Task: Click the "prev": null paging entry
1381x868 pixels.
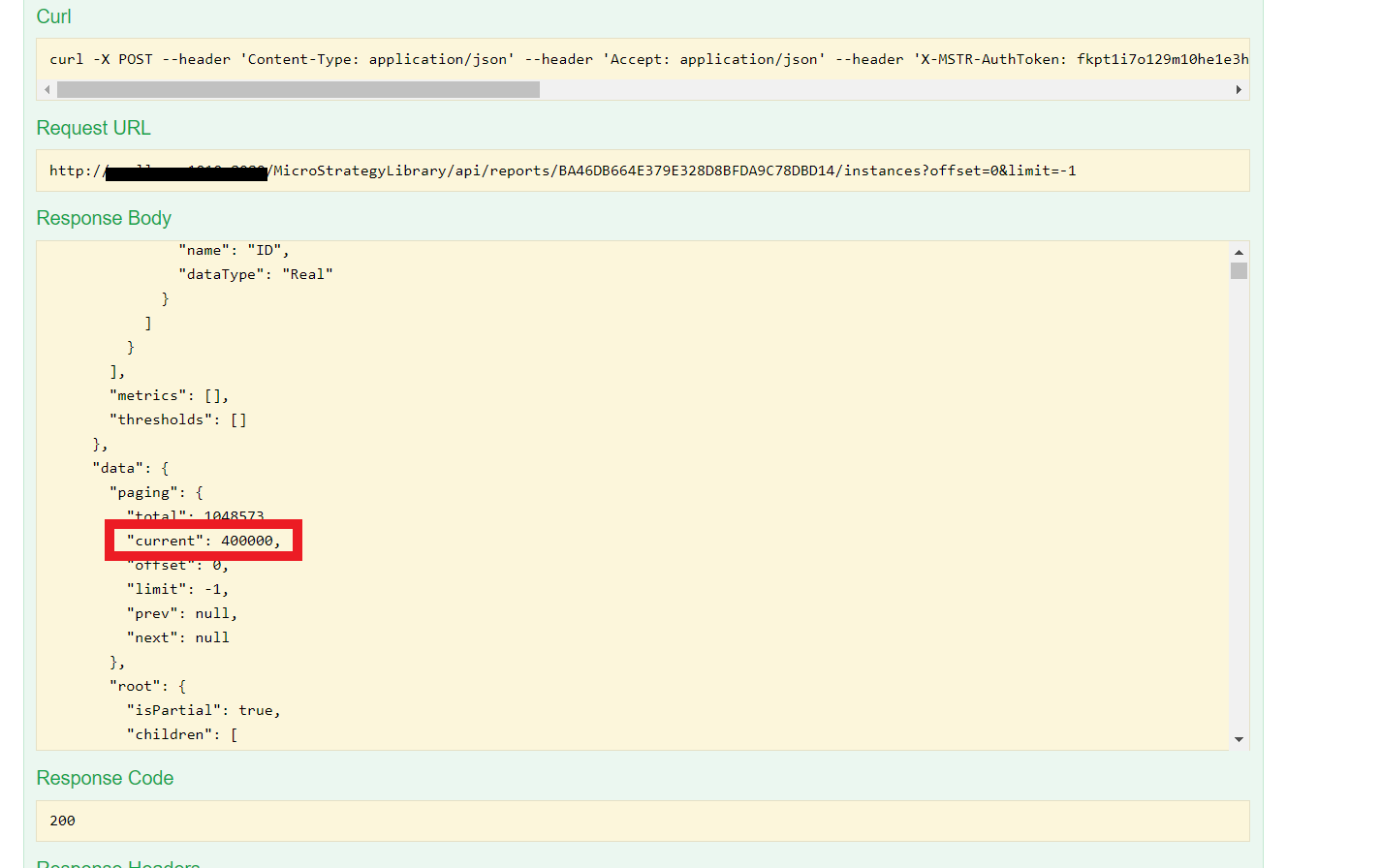Action: (x=181, y=612)
